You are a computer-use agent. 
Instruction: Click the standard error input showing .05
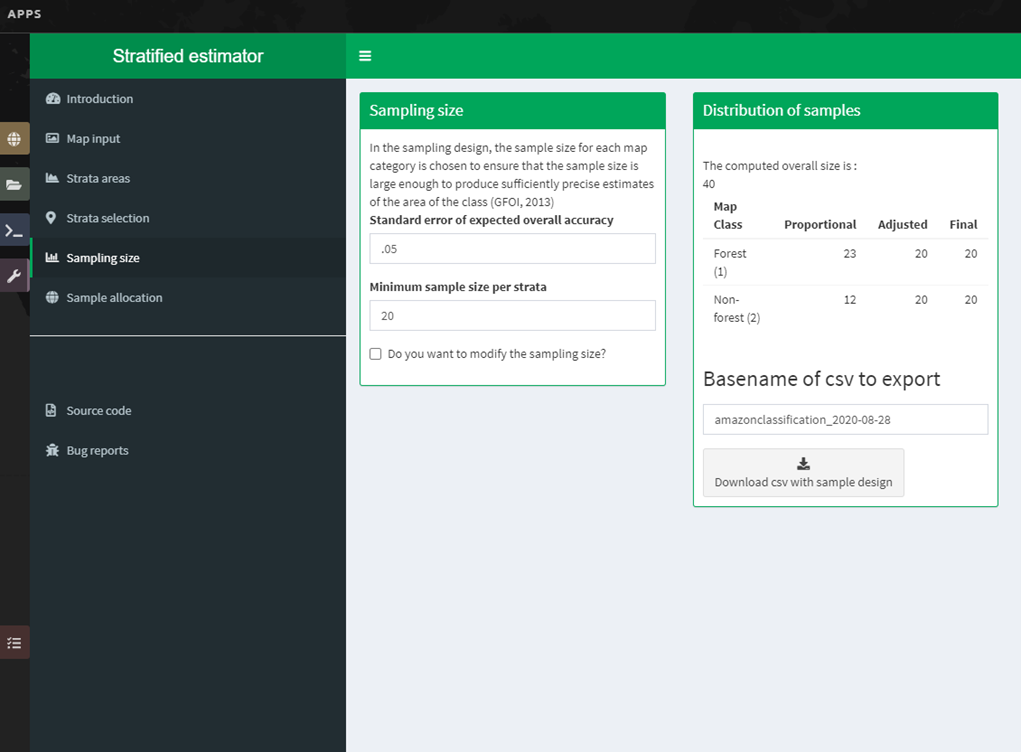(512, 247)
